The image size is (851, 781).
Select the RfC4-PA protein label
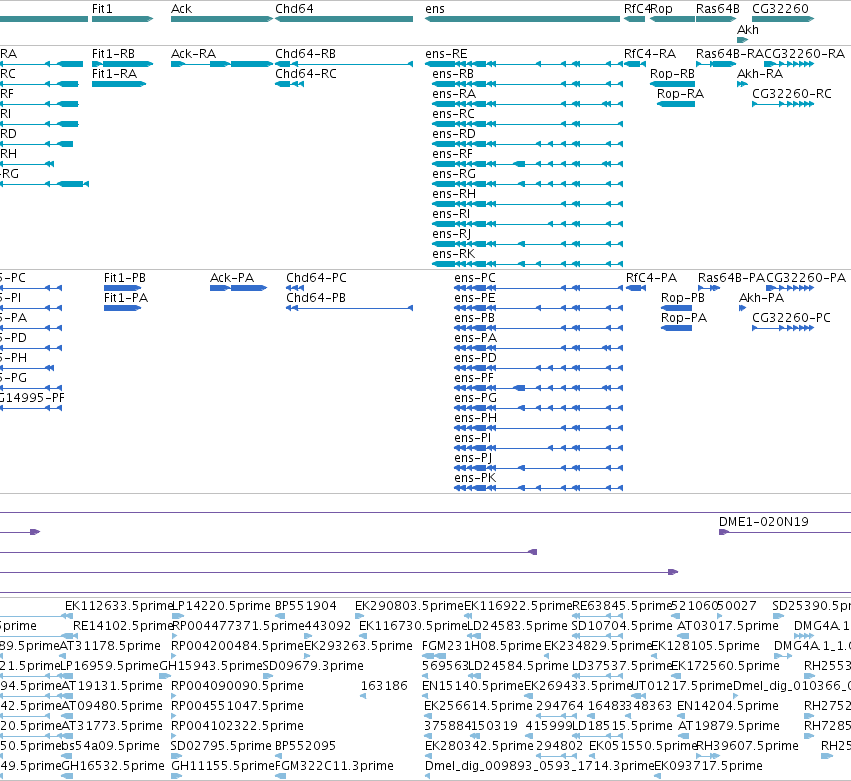click(x=651, y=278)
